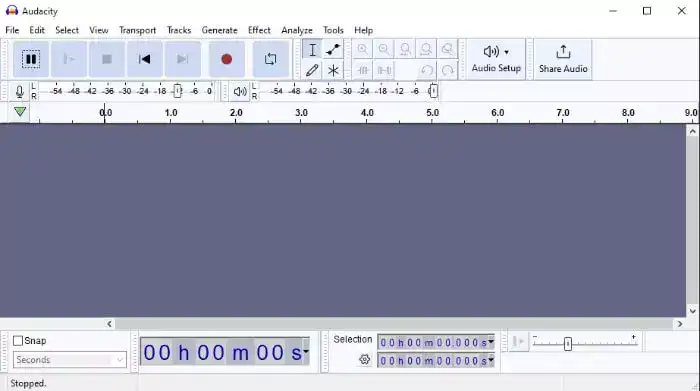Click the green timeline options triangle
Screen dimensions: 700x391
coord(20,112)
